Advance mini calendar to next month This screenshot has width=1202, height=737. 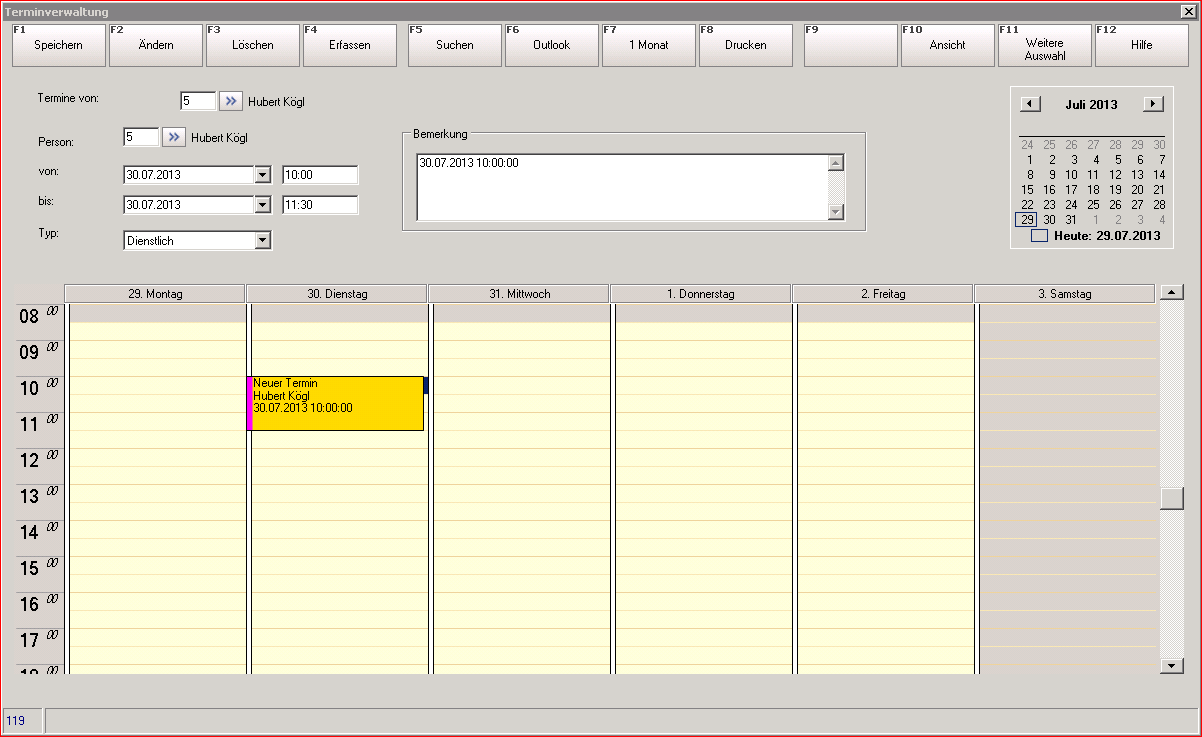(x=1153, y=104)
